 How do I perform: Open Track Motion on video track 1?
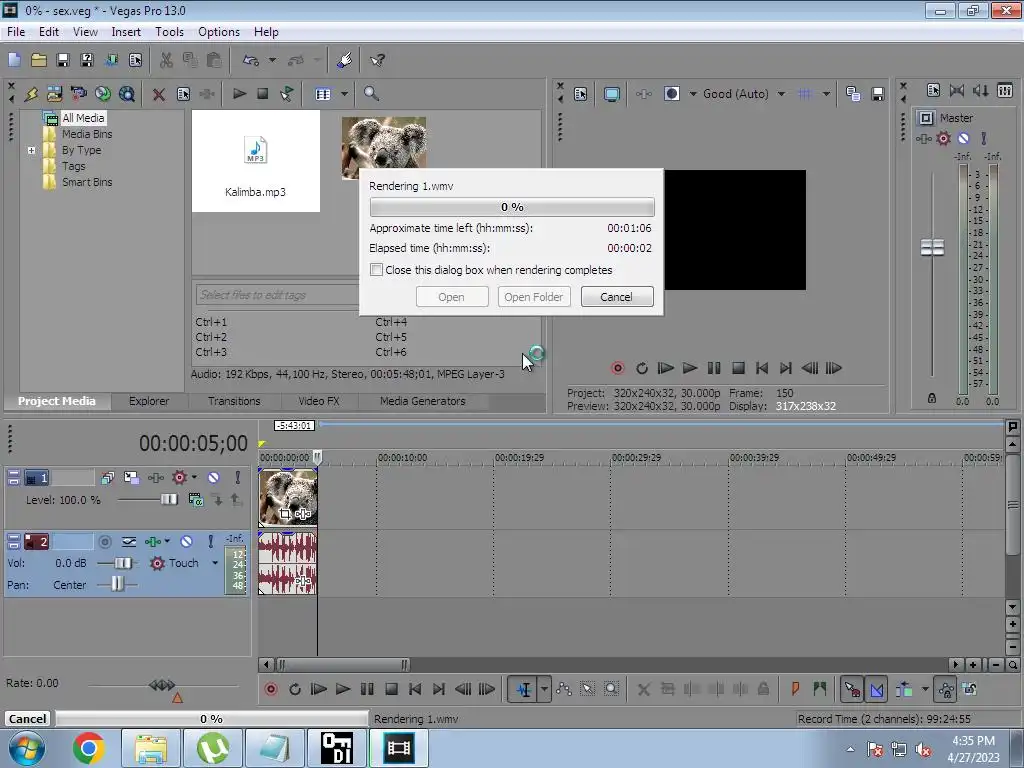[131, 477]
